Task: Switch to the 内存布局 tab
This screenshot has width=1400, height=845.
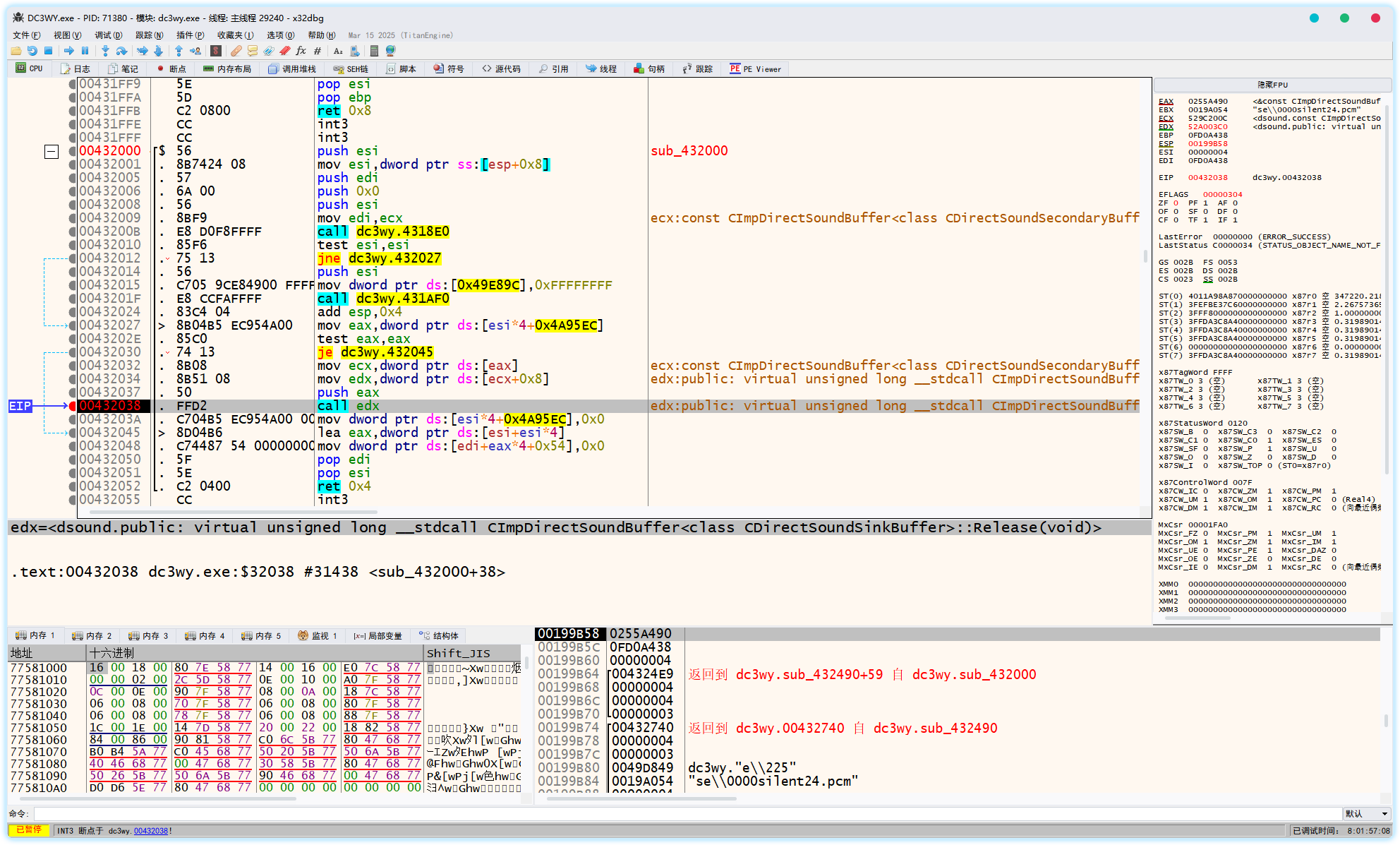Action: point(227,69)
